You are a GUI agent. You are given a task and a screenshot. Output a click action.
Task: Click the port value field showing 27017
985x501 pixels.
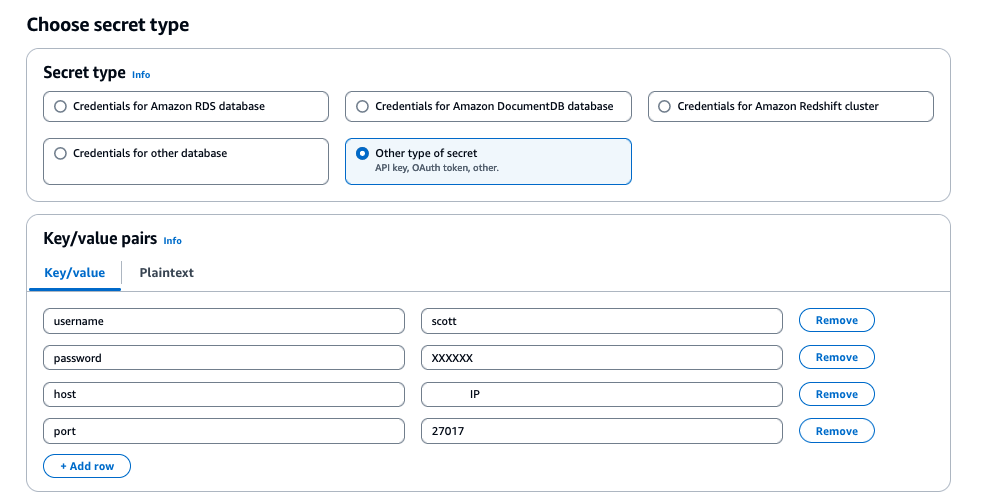(x=601, y=431)
